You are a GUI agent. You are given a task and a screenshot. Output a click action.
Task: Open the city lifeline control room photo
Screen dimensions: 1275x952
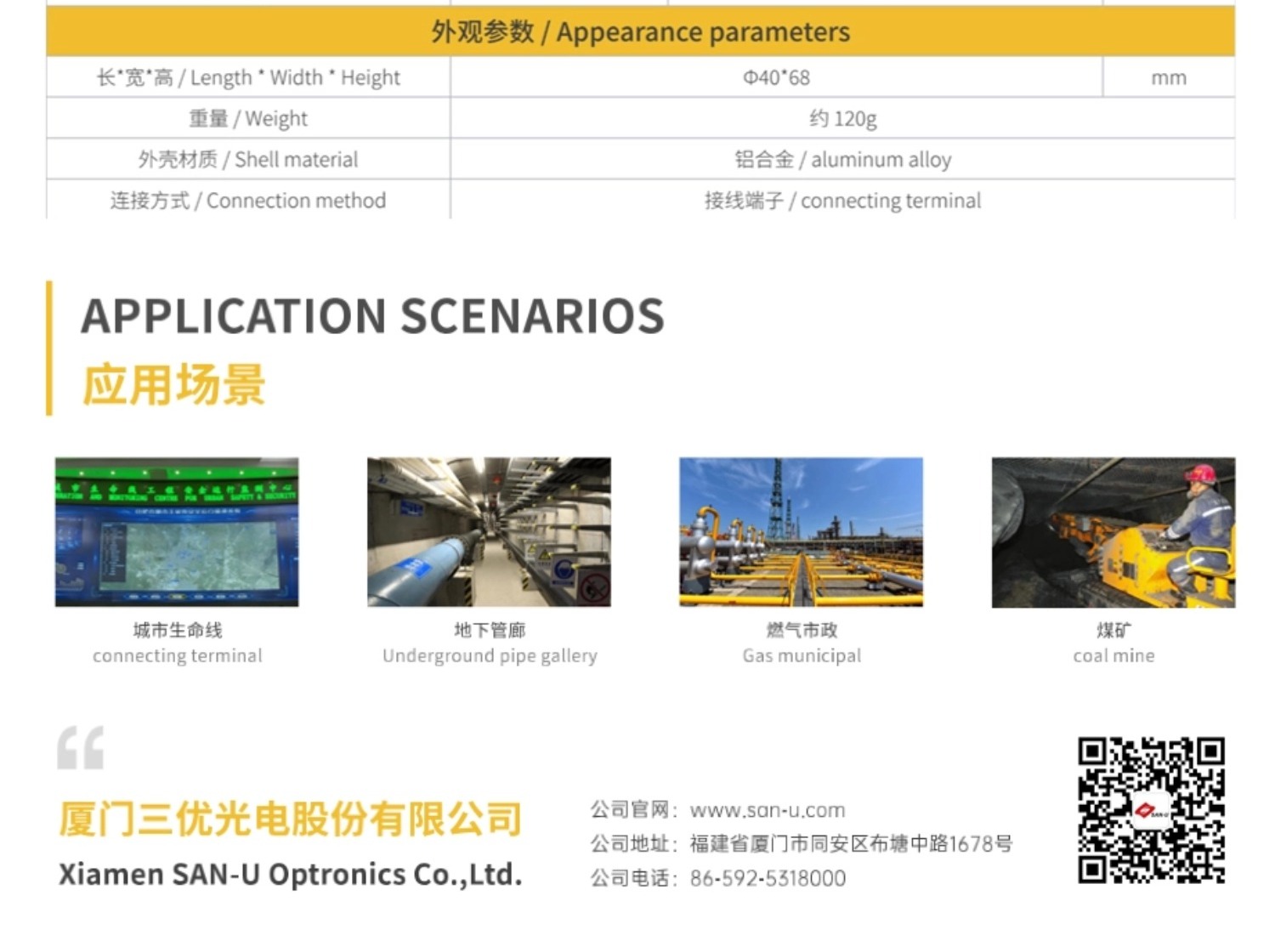[x=177, y=532]
